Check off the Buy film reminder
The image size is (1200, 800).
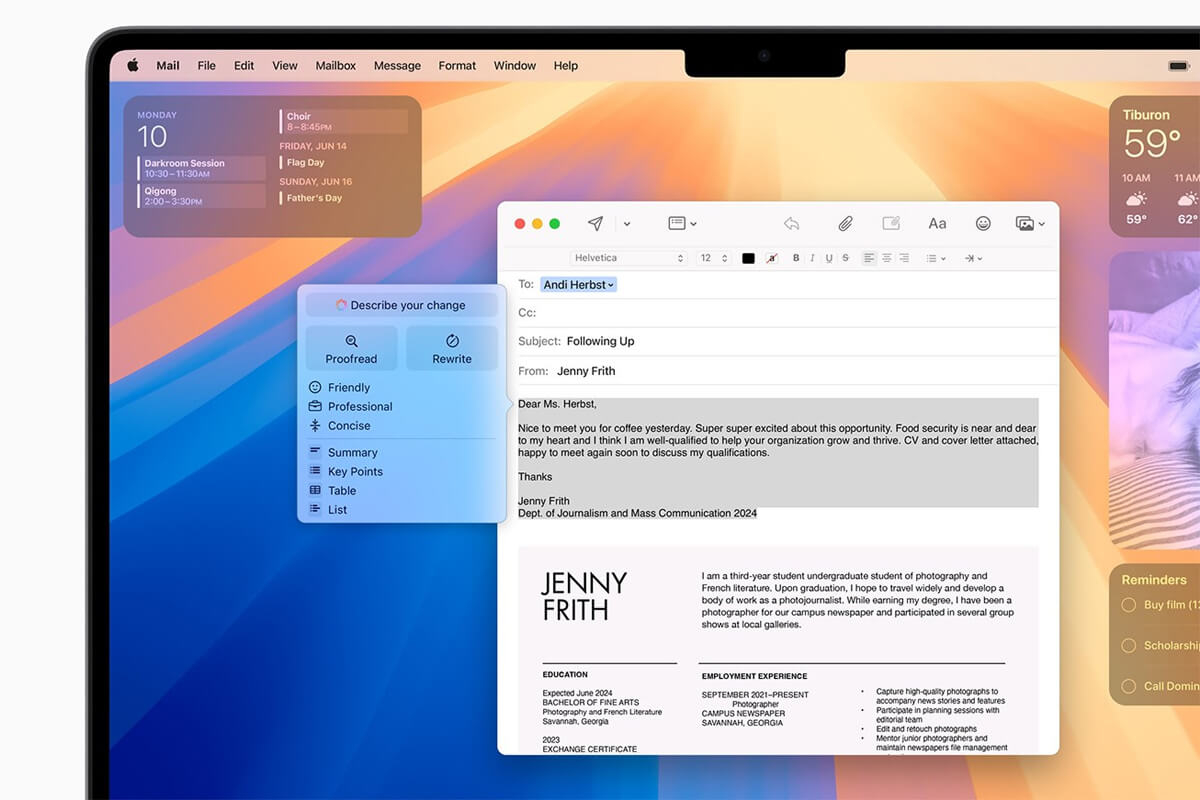coord(1126,605)
